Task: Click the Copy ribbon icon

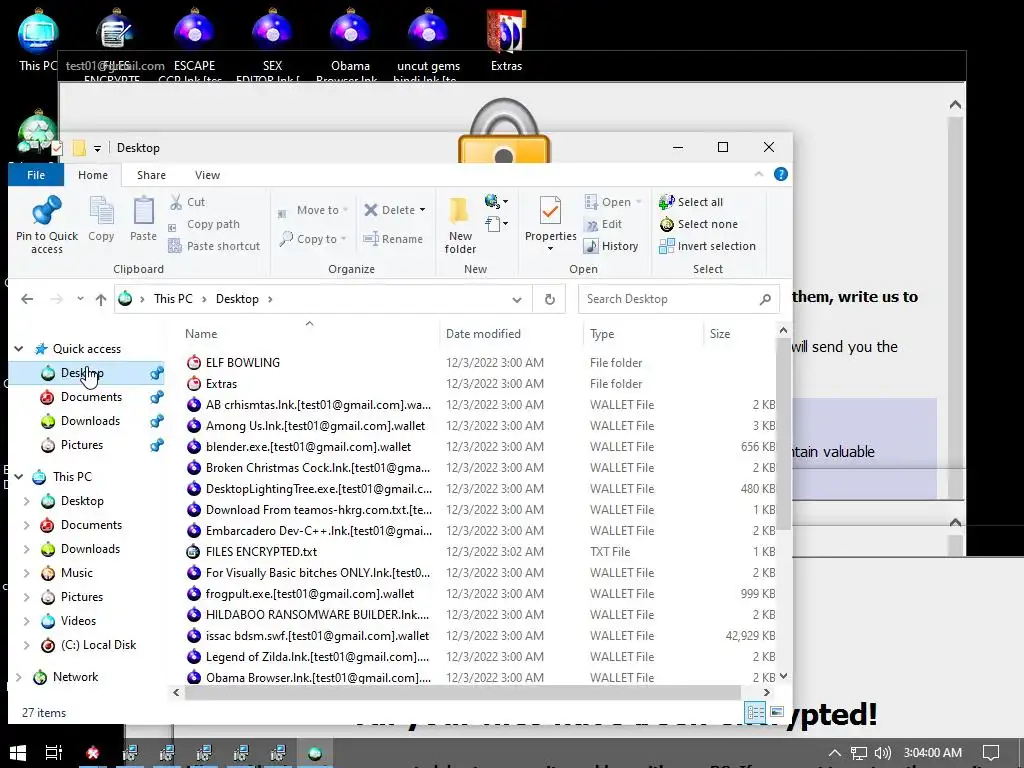Action: tap(101, 211)
